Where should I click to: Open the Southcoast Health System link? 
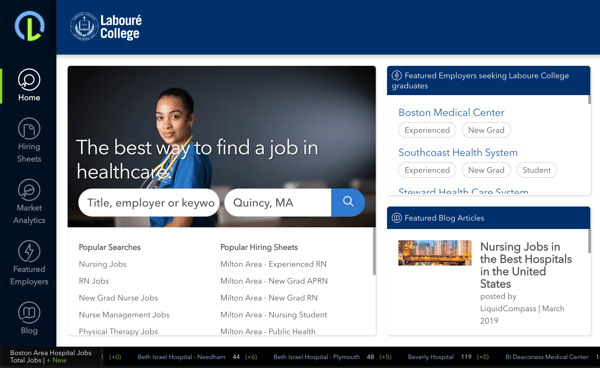[x=458, y=152]
